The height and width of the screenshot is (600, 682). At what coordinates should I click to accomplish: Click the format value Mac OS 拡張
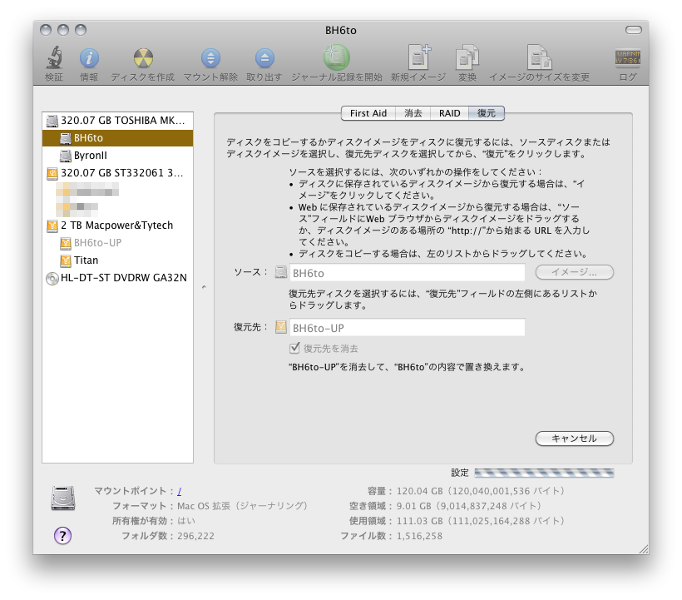pos(242,506)
